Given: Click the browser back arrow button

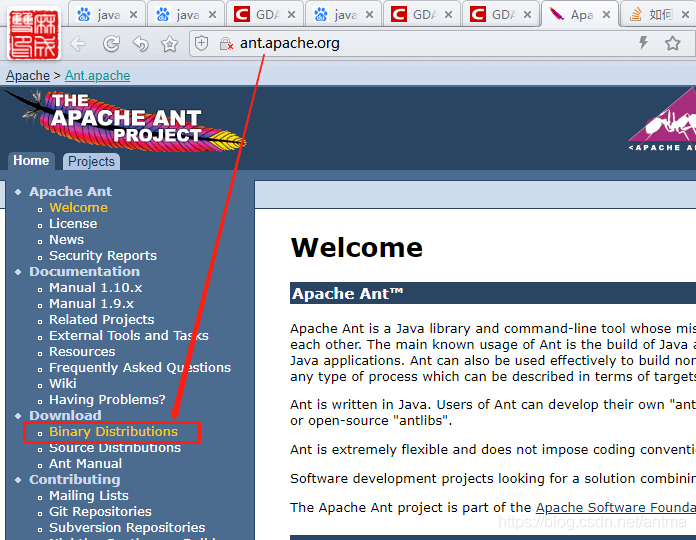Looking at the screenshot, I should point(78,44).
